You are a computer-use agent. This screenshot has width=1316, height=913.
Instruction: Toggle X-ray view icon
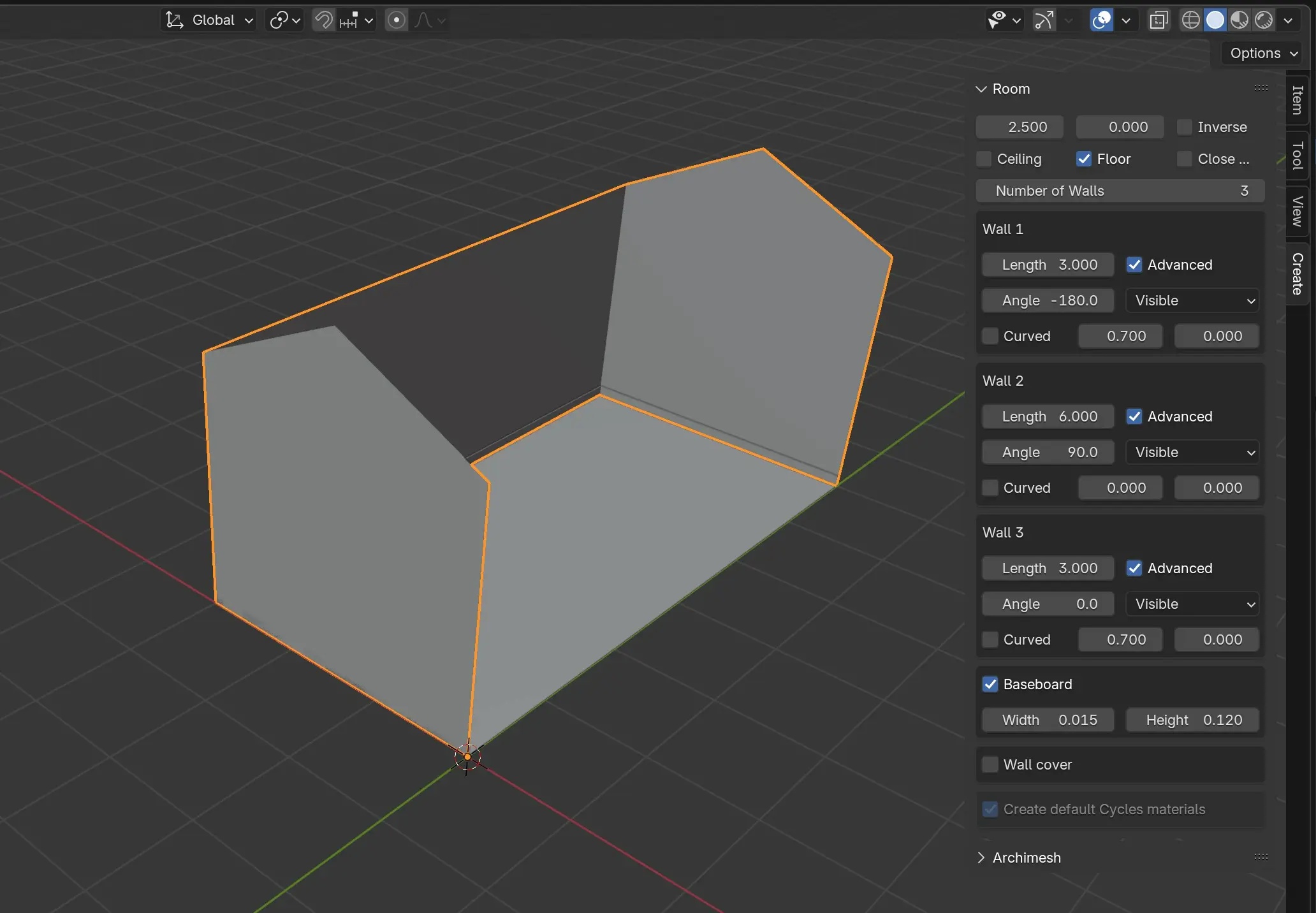(1159, 20)
